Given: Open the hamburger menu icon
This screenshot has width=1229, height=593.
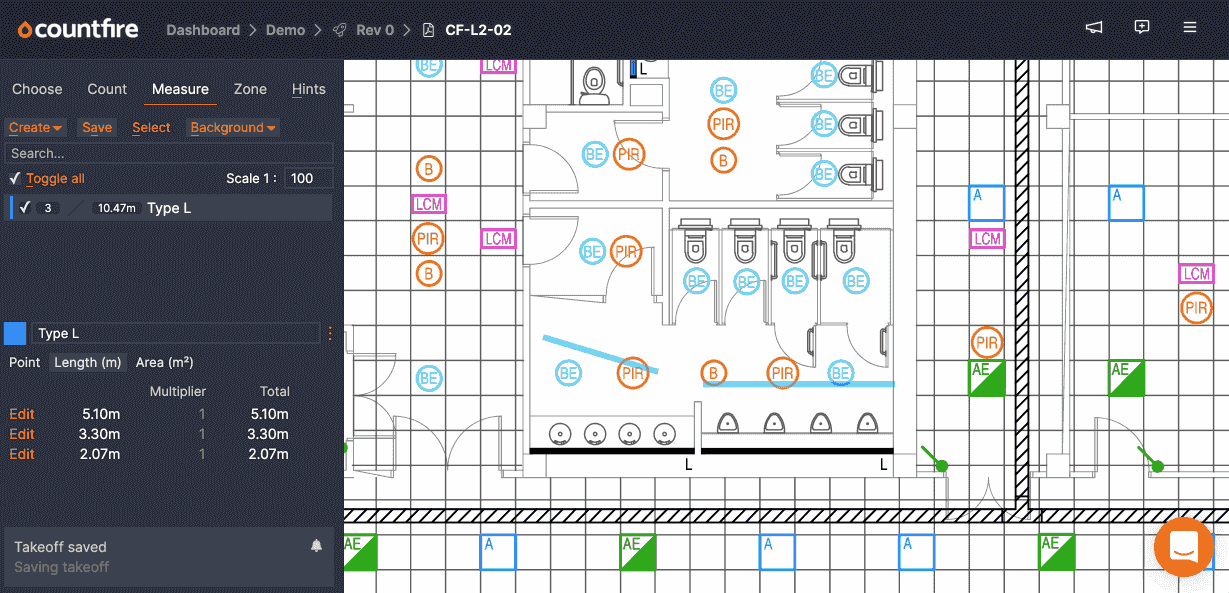Looking at the screenshot, I should tap(1190, 28).
